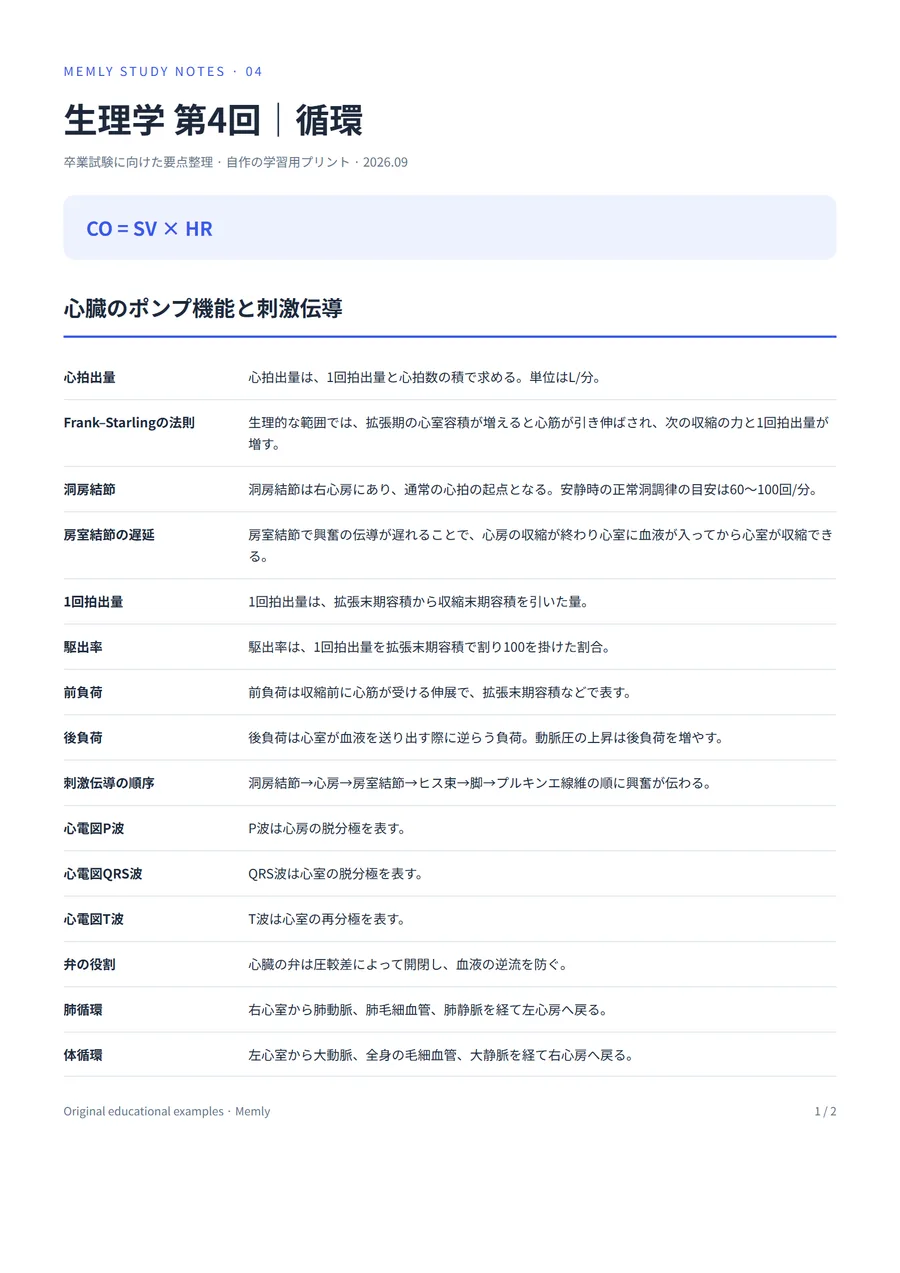
Task: Click the definition starting '左心室から大動脈'
Action: pos(441,1054)
